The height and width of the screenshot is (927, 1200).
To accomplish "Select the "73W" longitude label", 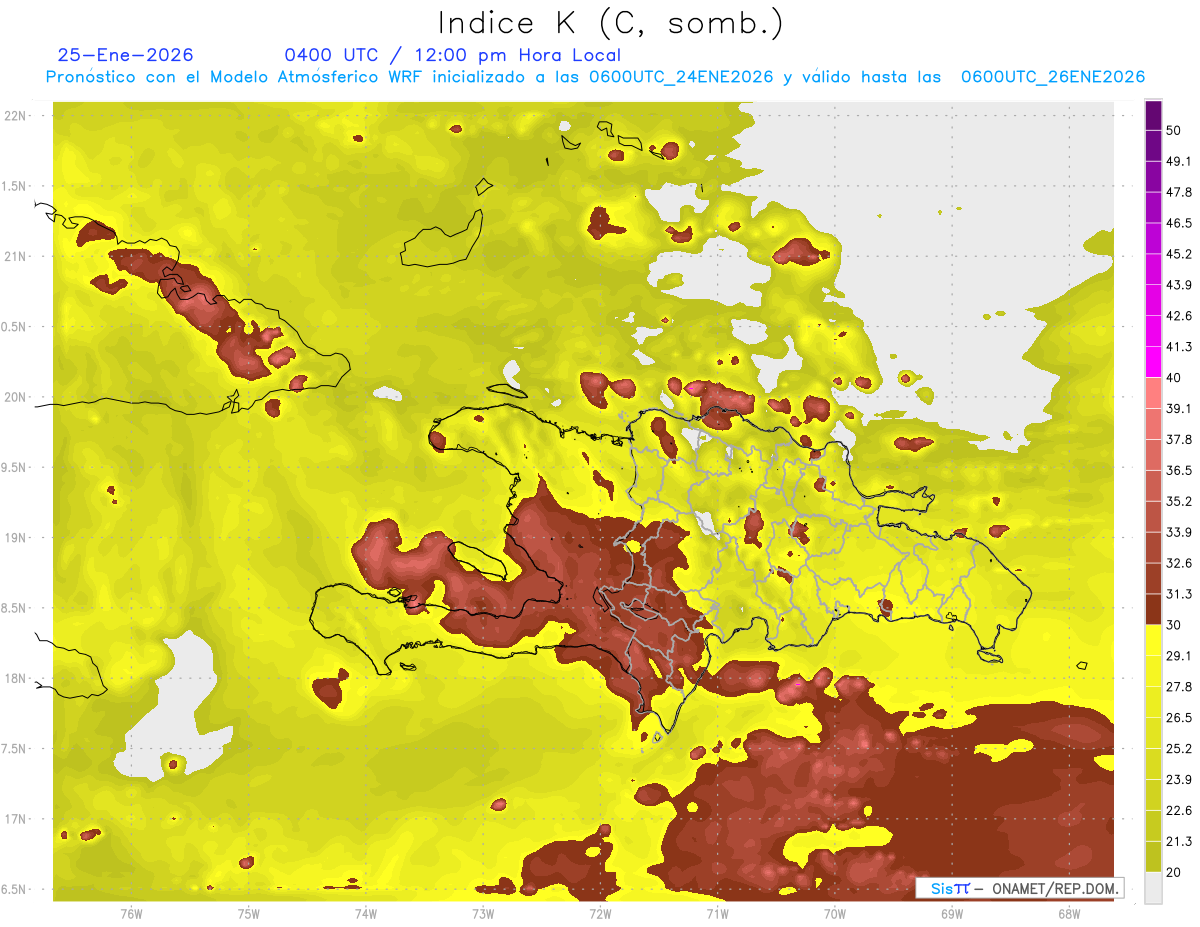I will 482,914.
